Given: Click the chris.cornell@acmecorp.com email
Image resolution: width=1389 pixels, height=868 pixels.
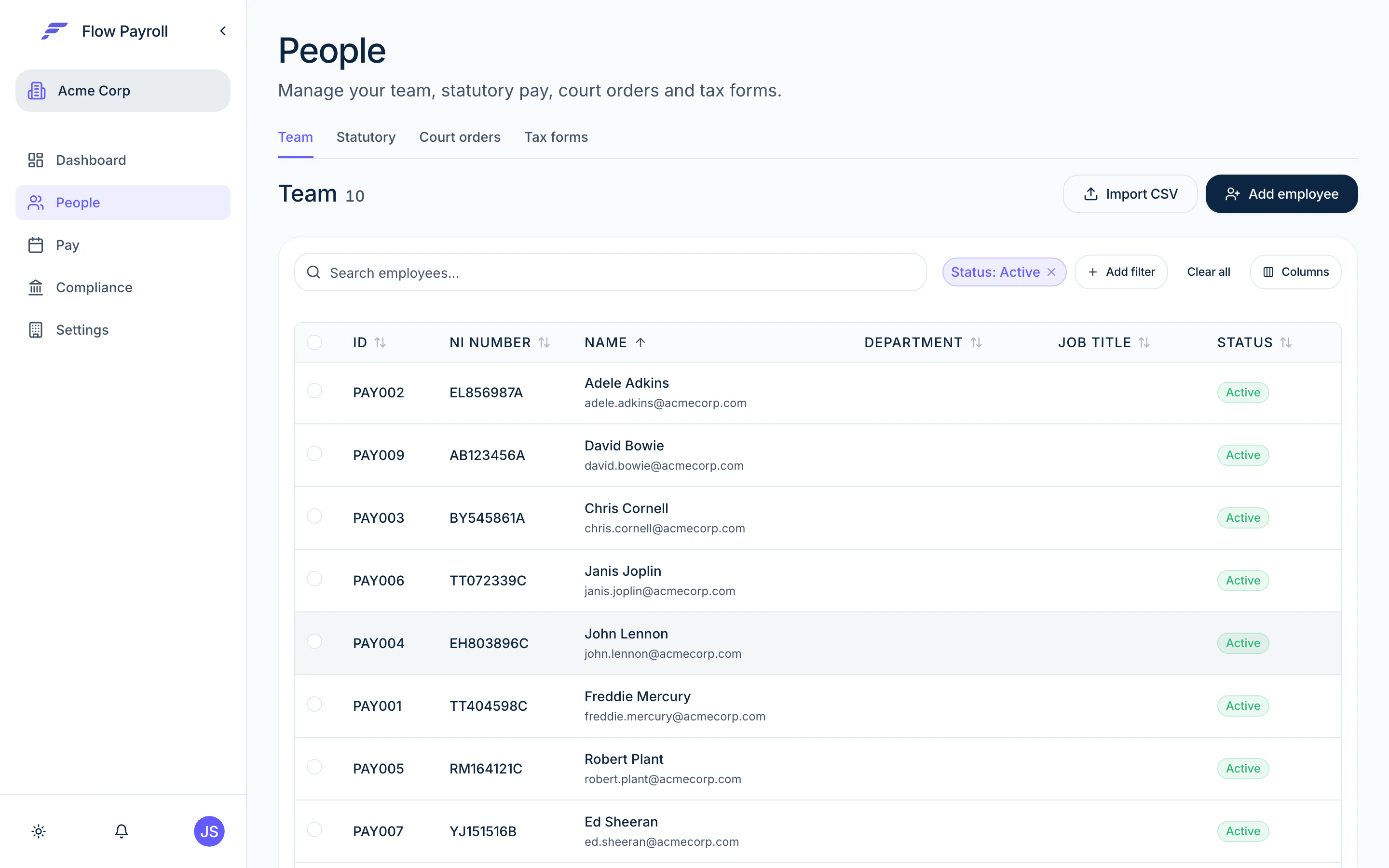Looking at the screenshot, I should point(665,528).
